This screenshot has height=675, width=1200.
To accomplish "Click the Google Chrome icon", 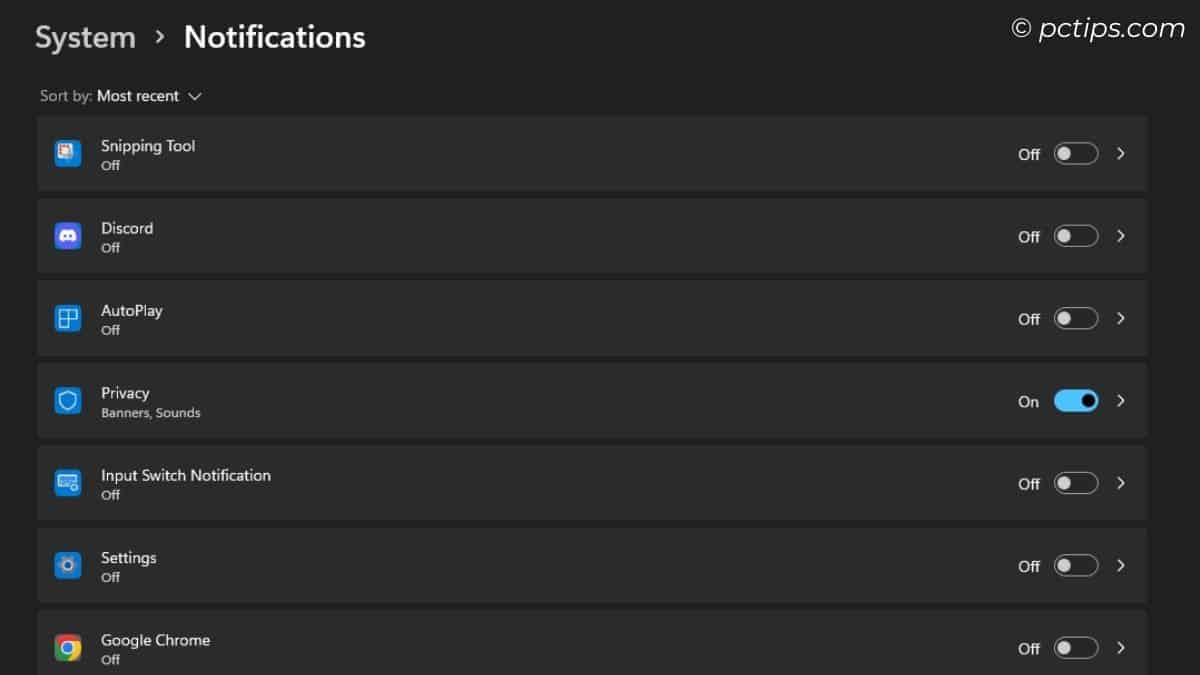I will (67, 647).
